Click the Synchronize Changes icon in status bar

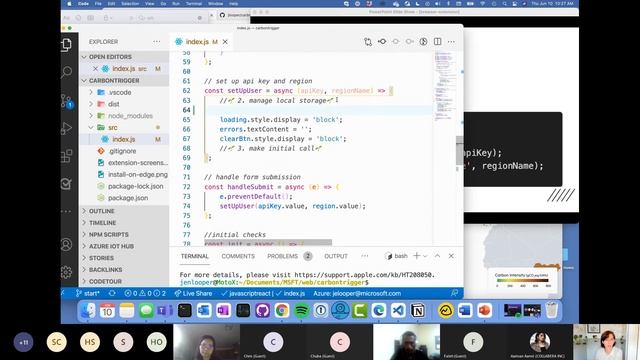[112, 293]
